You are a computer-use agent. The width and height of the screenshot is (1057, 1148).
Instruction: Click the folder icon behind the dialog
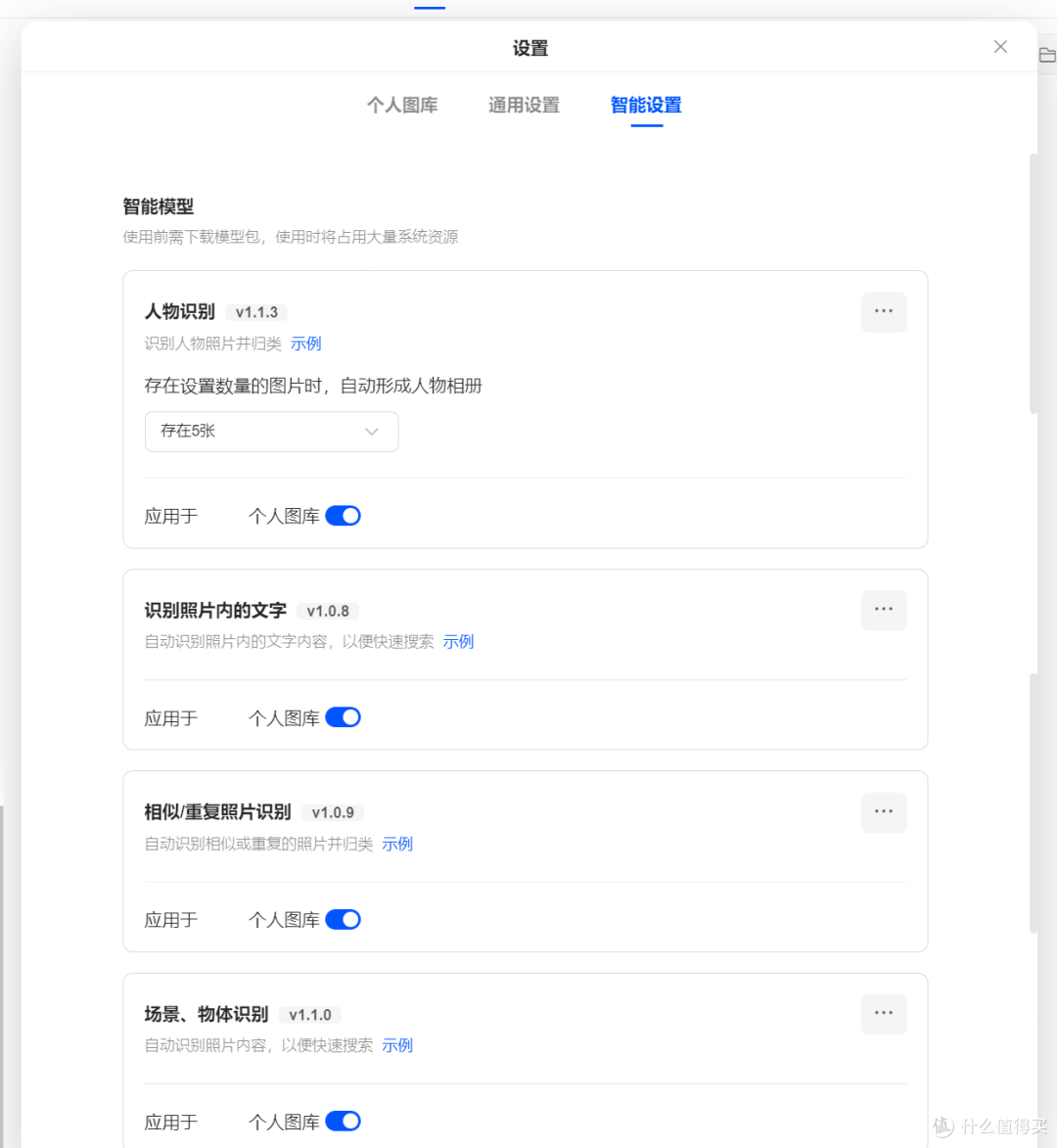(1047, 55)
